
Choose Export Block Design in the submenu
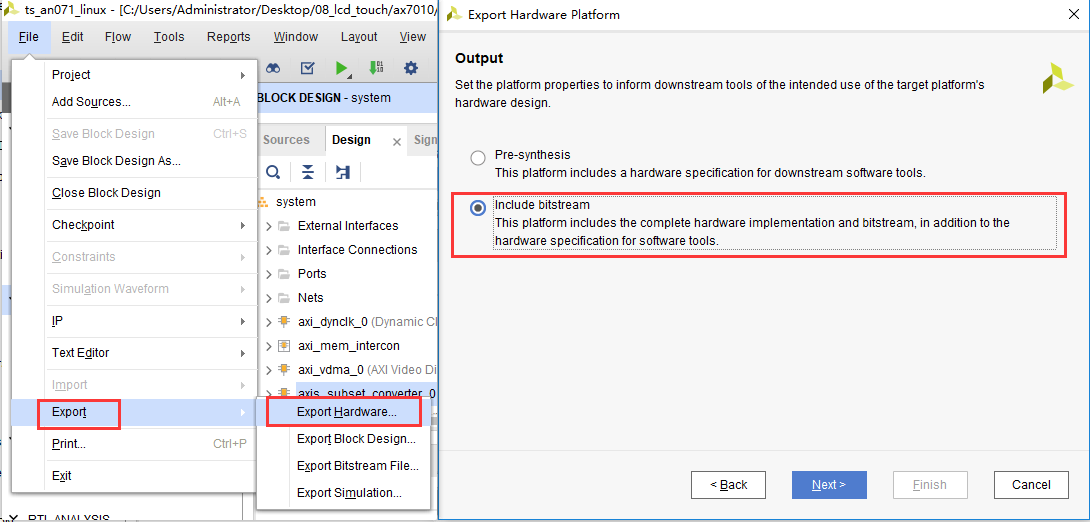(x=343, y=439)
